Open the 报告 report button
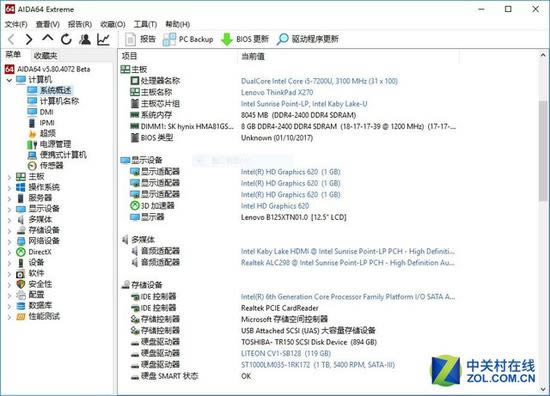 pyautogui.click(x=140, y=39)
